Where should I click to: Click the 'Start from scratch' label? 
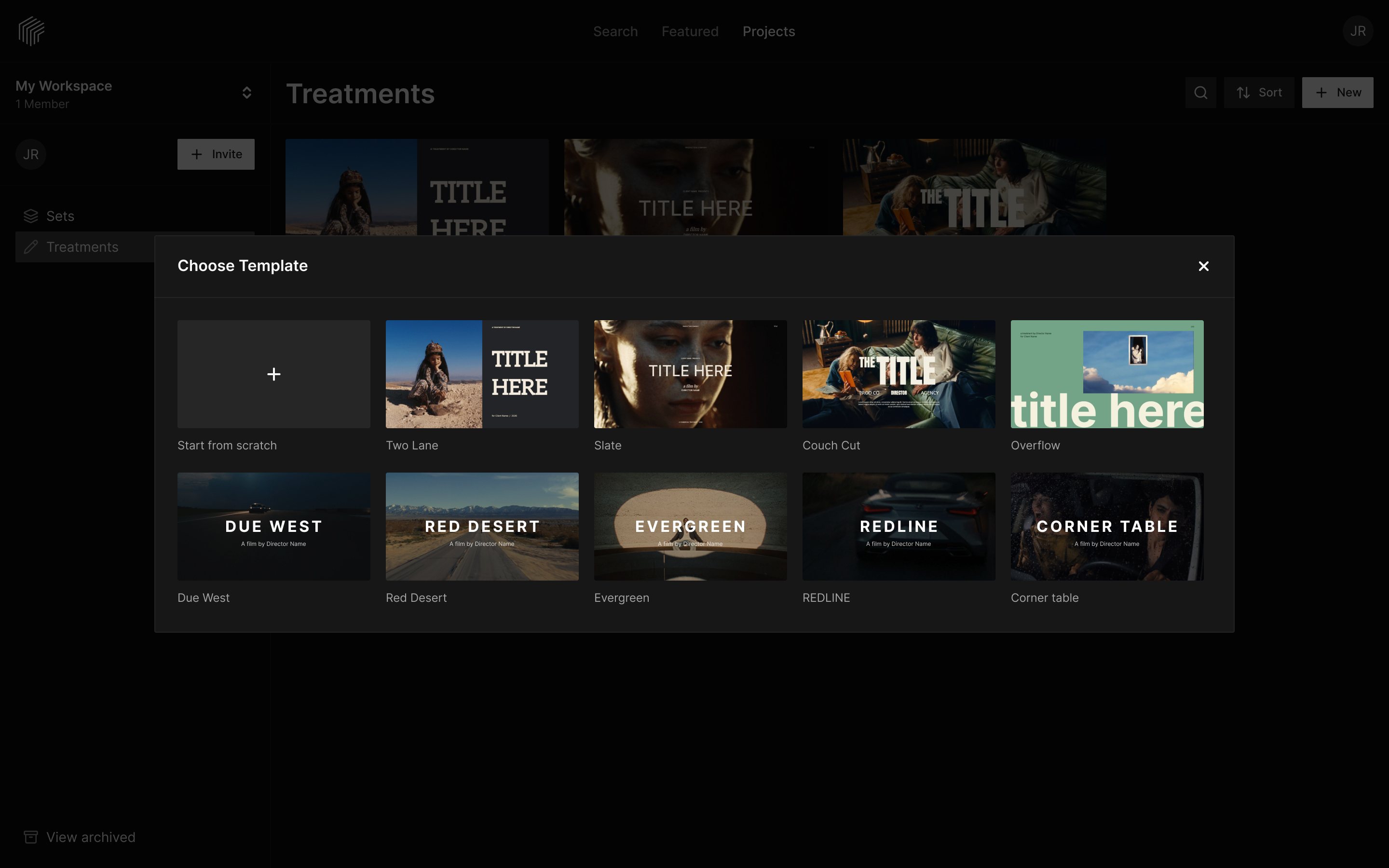coord(227,446)
